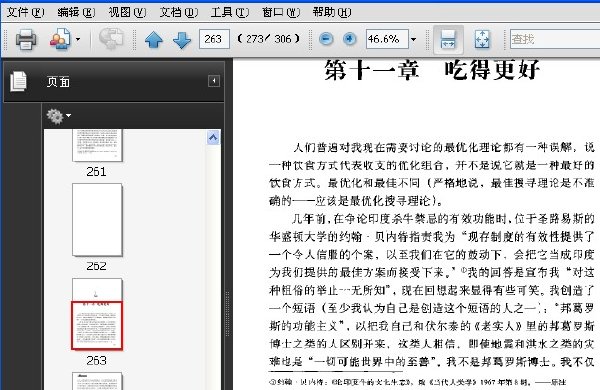
Task: Click the Print icon in toolbar
Action: coord(26,39)
